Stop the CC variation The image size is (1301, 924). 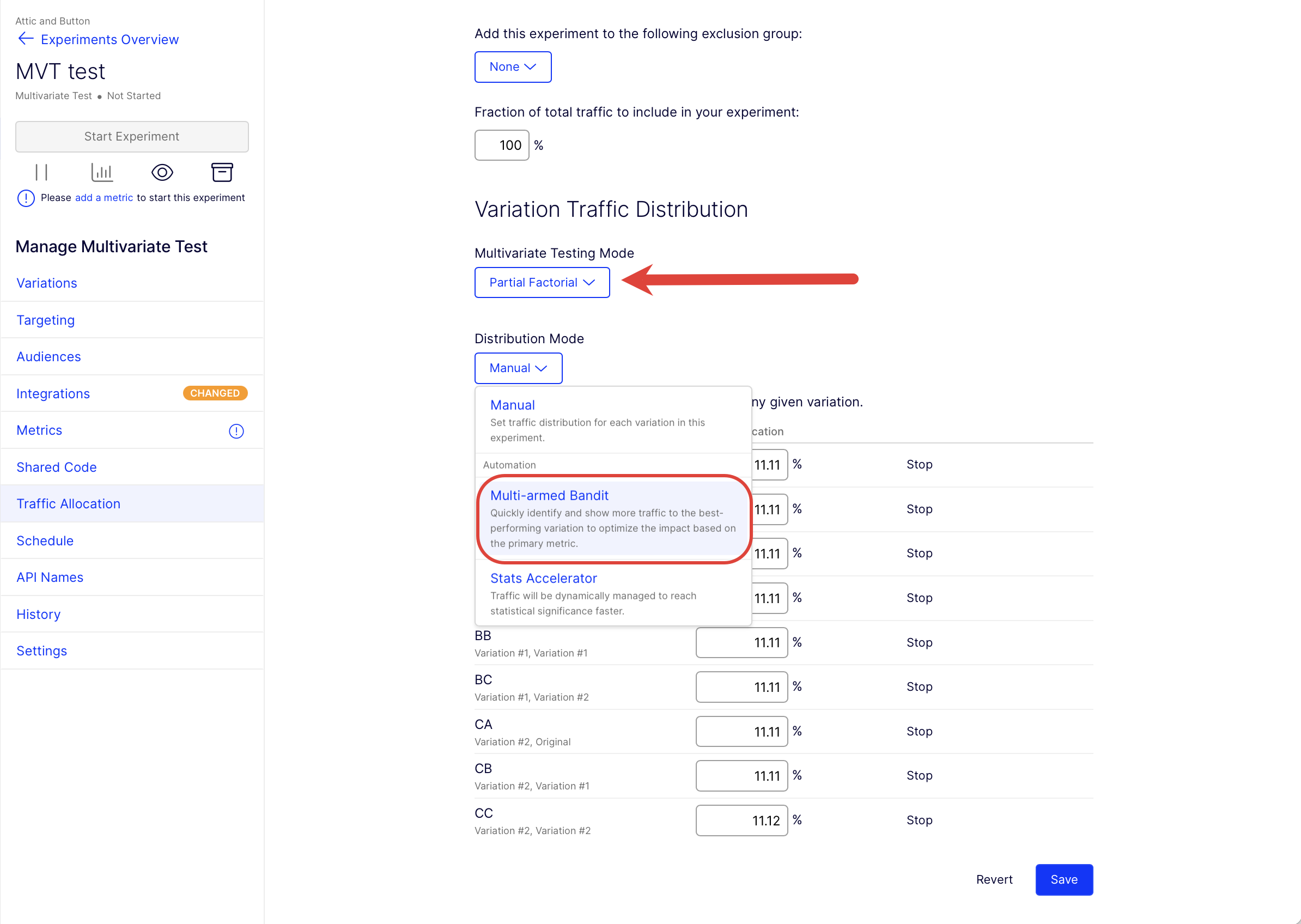coord(919,820)
